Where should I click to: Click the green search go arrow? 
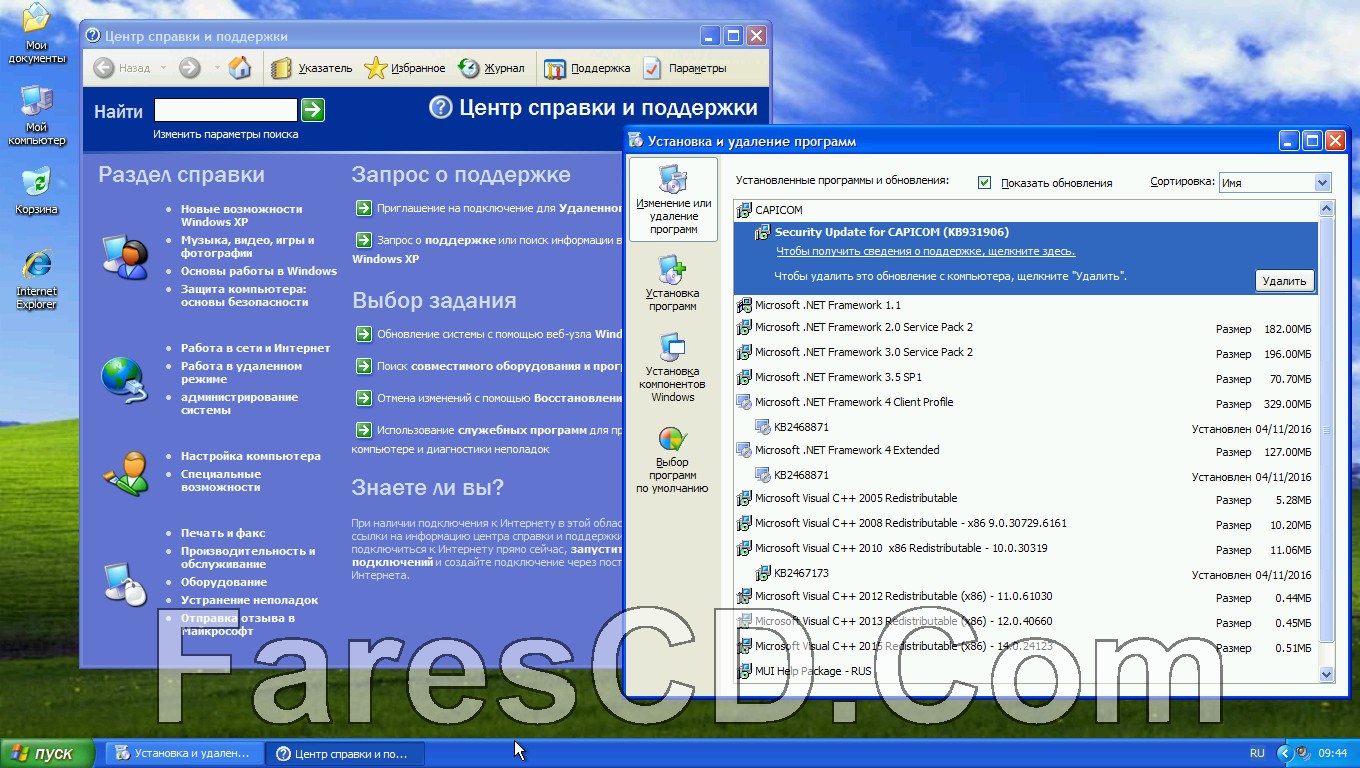(x=313, y=110)
